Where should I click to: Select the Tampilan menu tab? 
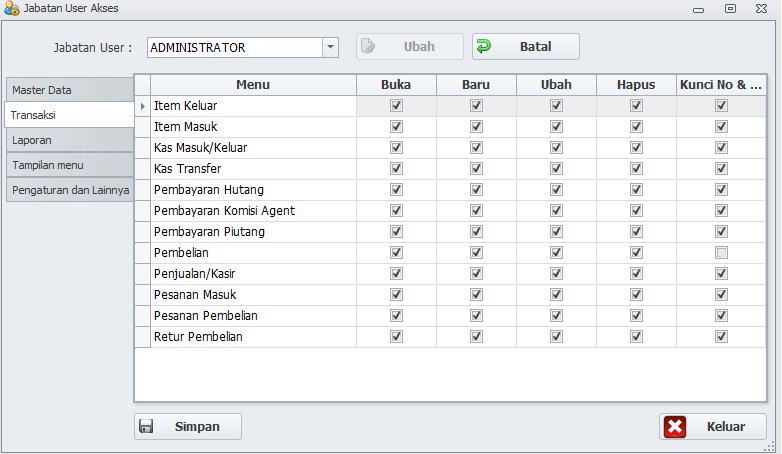pos(68,165)
